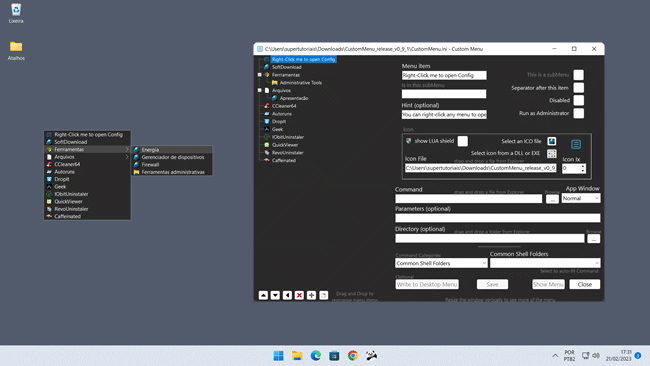Choose Gerenciador de dispositivos in submenu
Image resolution: width=650 pixels, height=366 pixels.
pyautogui.click(x=172, y=158)
